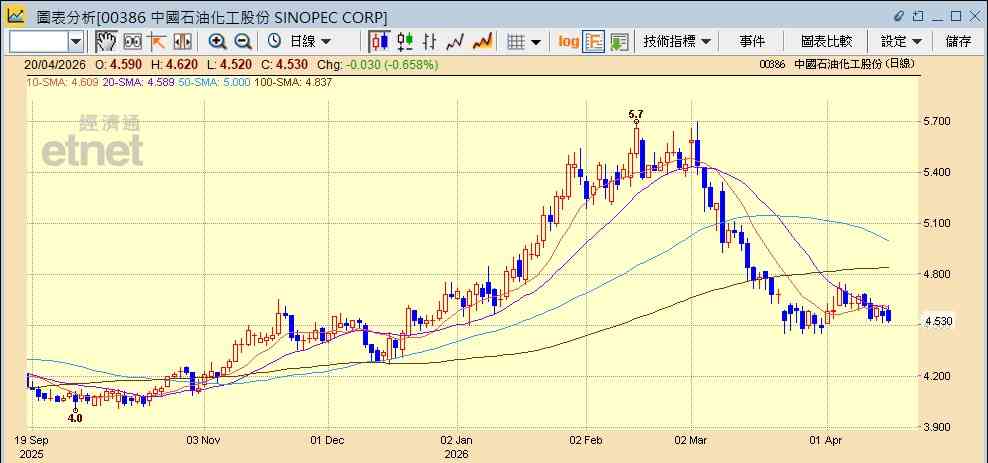The height and width of the screenshot is (463, 988).
Task: Switch to OHLC bar chart style
Action: [x=430, y=42]
